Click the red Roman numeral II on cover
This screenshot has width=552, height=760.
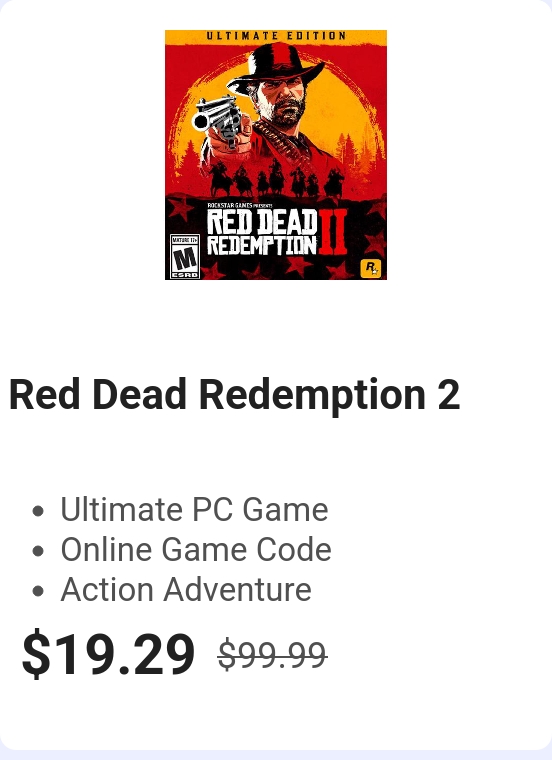333,232
